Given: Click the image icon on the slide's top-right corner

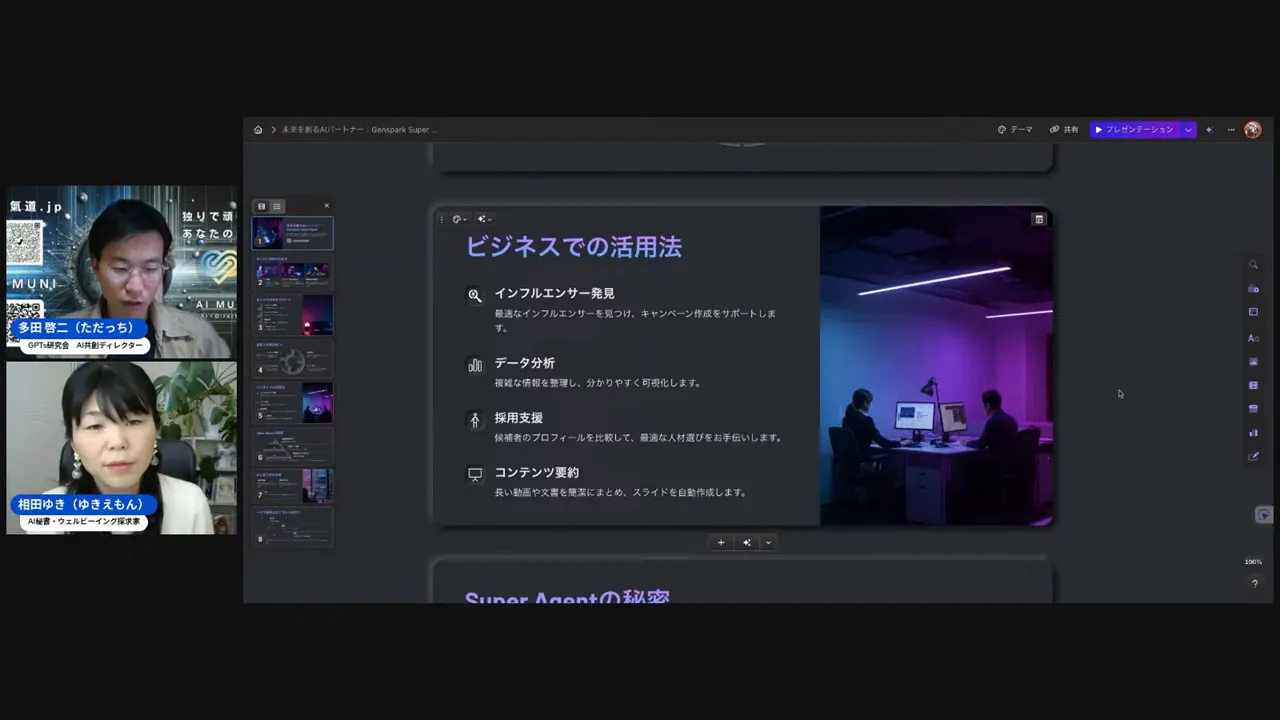Looking at the screenshot, I should click(x=1039, y=219).
